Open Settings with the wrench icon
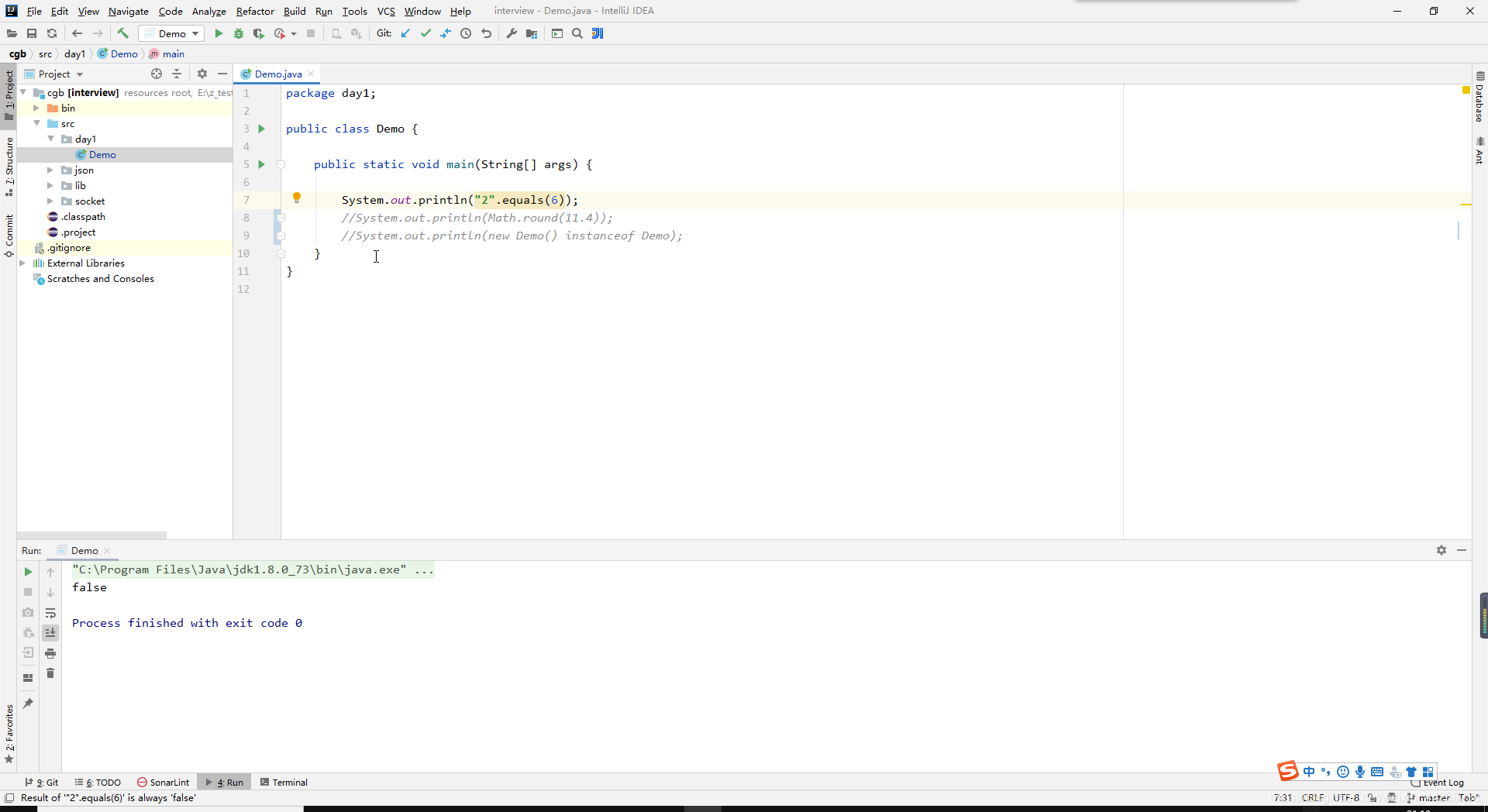 [511, 33]
